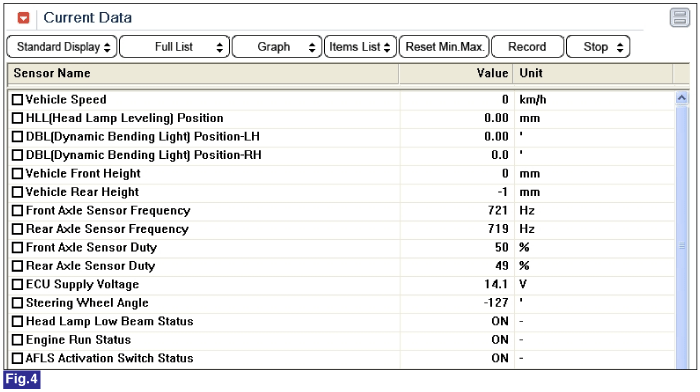The height and width of the screenshot is (392, 700).
Task: Select the ECU Supply Voltage label
Action: pos(83,284)
